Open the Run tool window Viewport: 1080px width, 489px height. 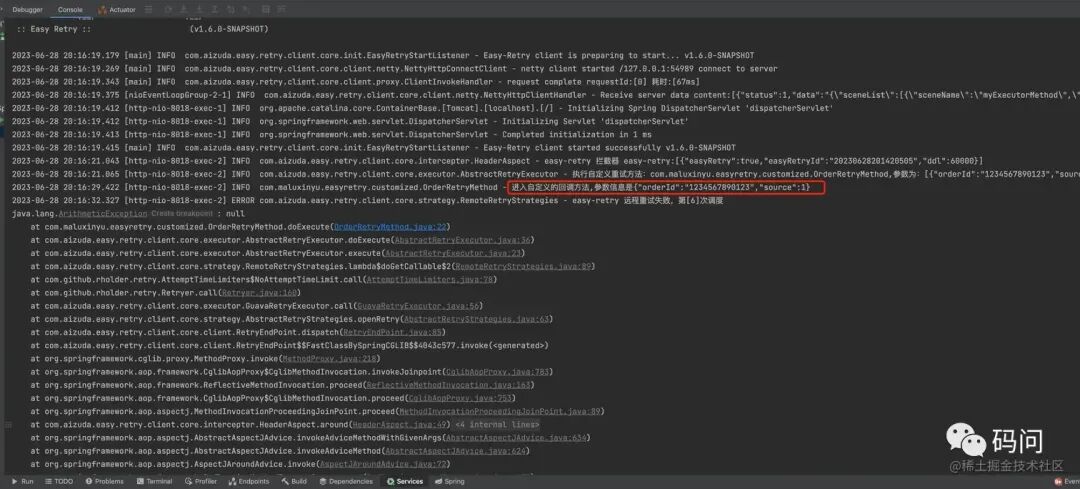coord(21,481)
